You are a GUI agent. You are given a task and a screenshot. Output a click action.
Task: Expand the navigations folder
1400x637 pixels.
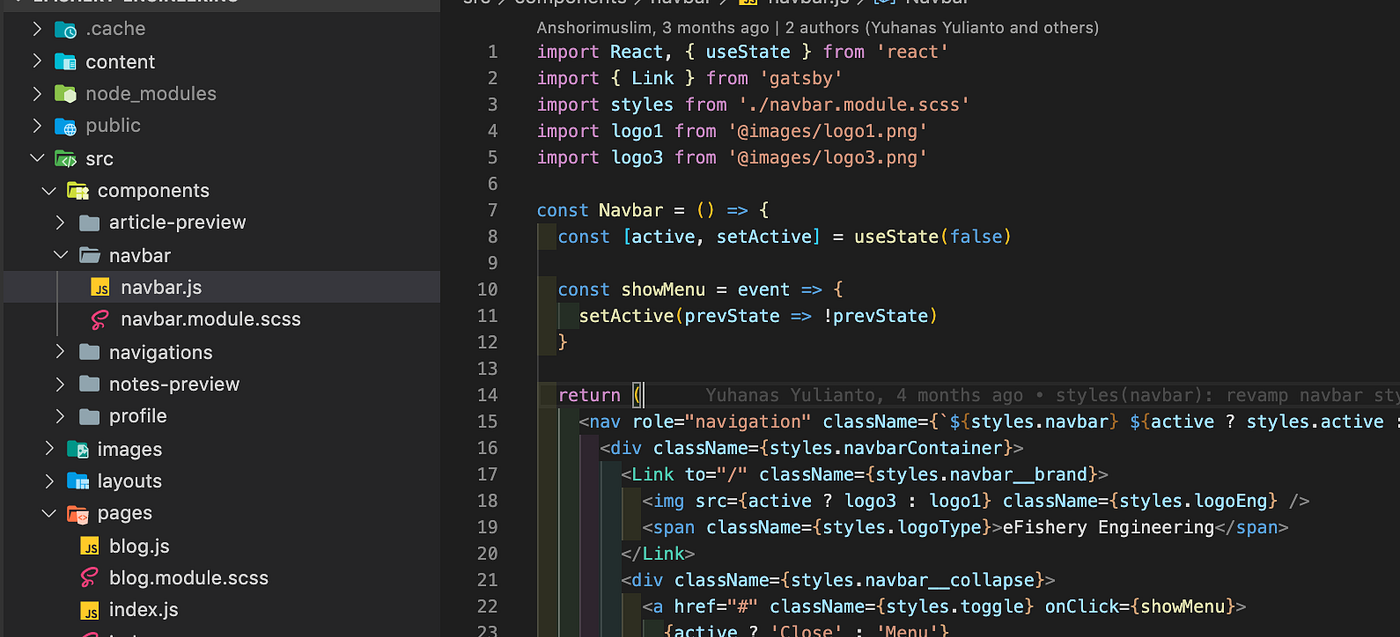[59, 352]
